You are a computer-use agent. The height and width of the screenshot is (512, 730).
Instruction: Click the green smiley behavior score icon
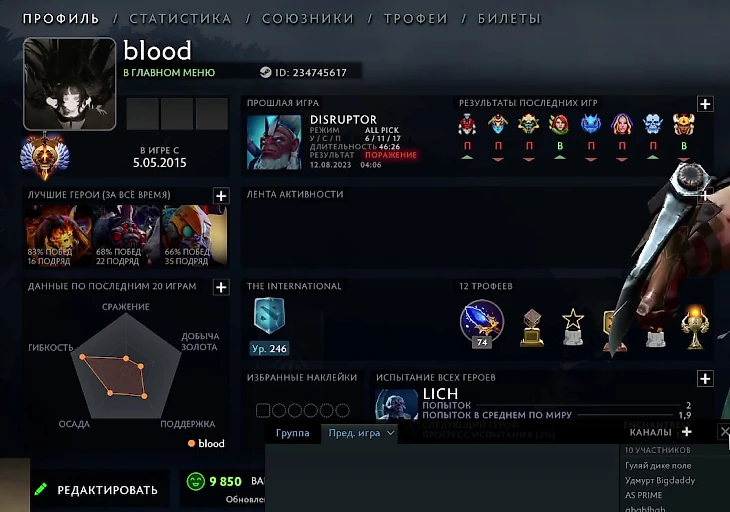(x=196, y=481)
